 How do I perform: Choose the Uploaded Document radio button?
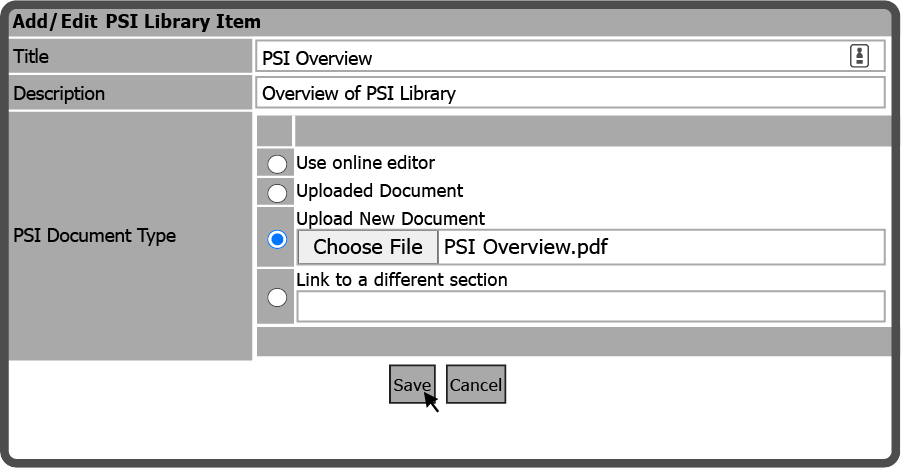coord(277,192)
